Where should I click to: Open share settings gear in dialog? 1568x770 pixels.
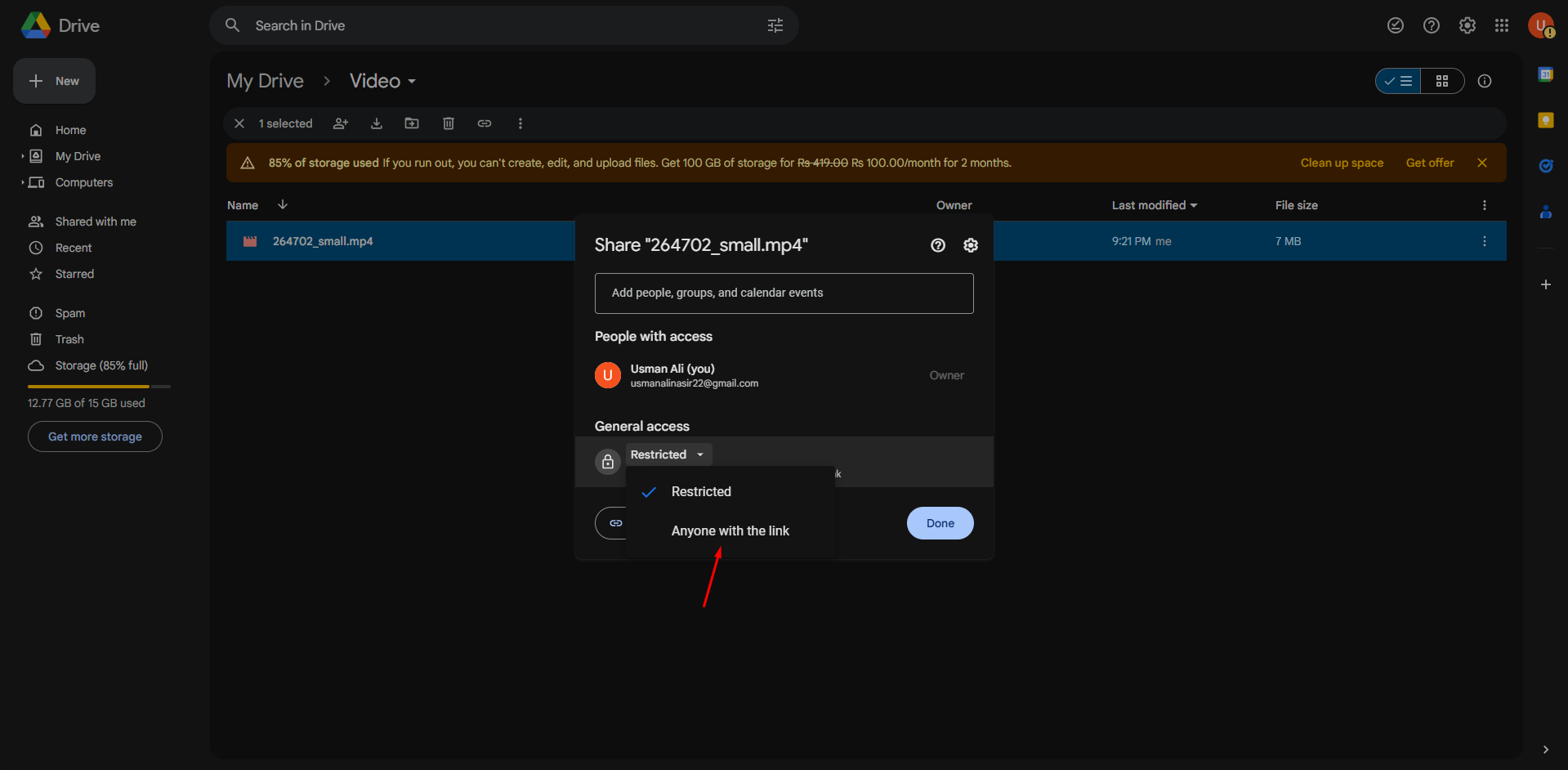click(x=971, y=245)
